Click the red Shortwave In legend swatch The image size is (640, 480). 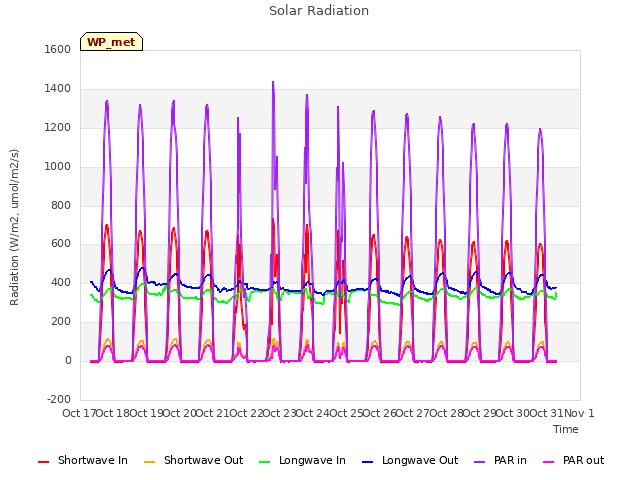point(44,462)
